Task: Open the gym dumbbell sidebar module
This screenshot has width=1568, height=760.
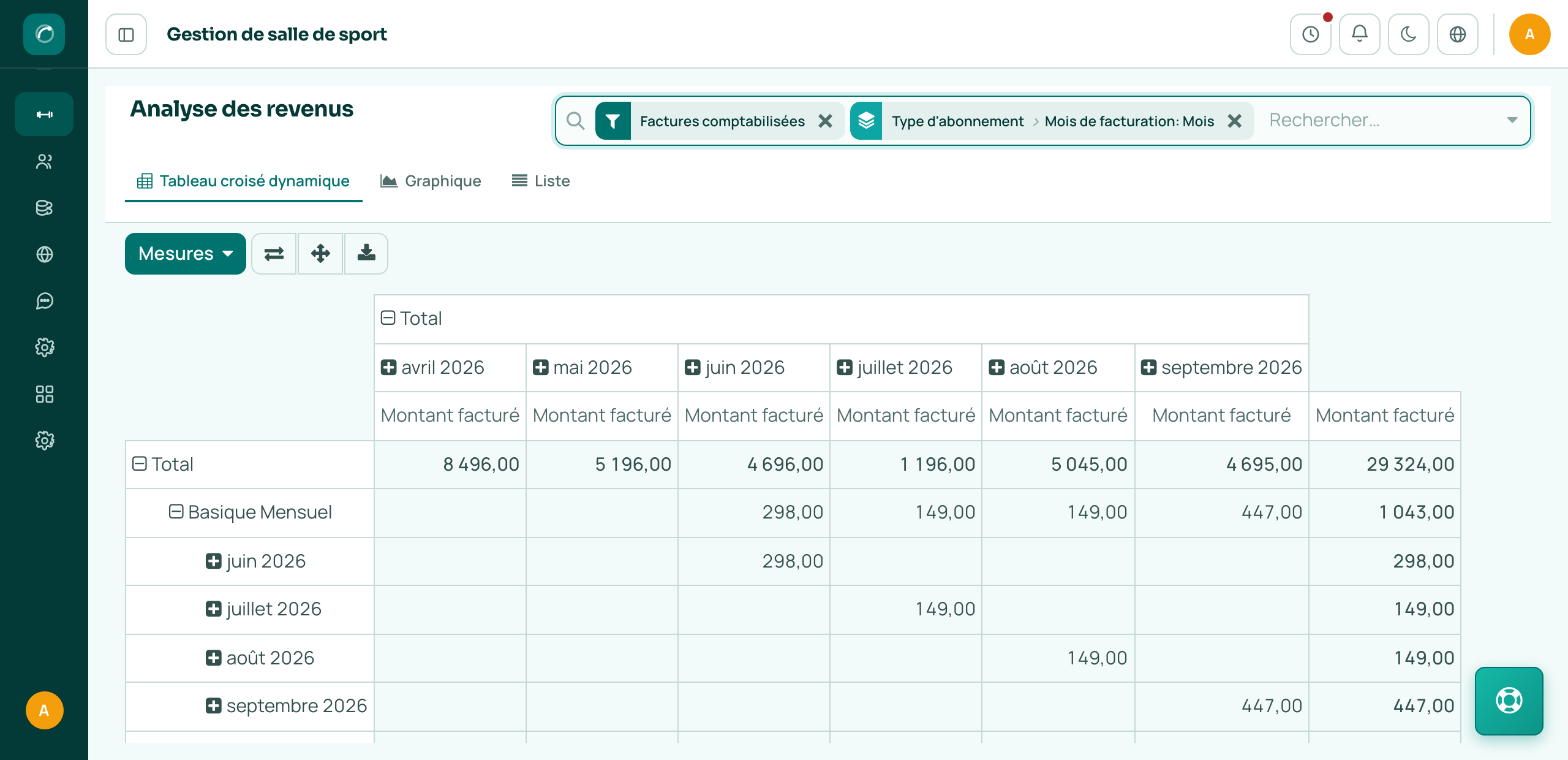Action: [44, 114]
